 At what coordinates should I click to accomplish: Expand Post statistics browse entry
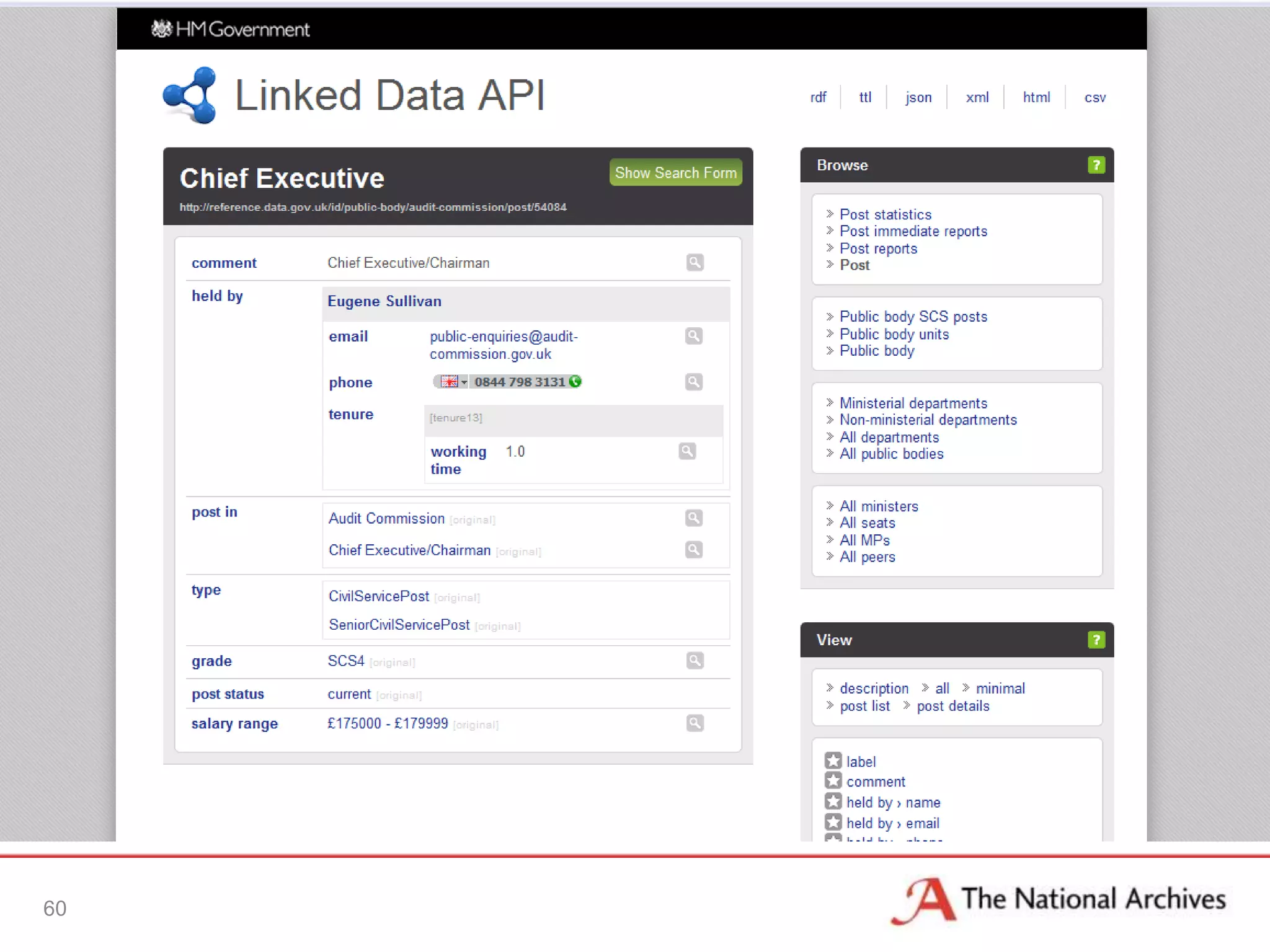tap(885, 214)
